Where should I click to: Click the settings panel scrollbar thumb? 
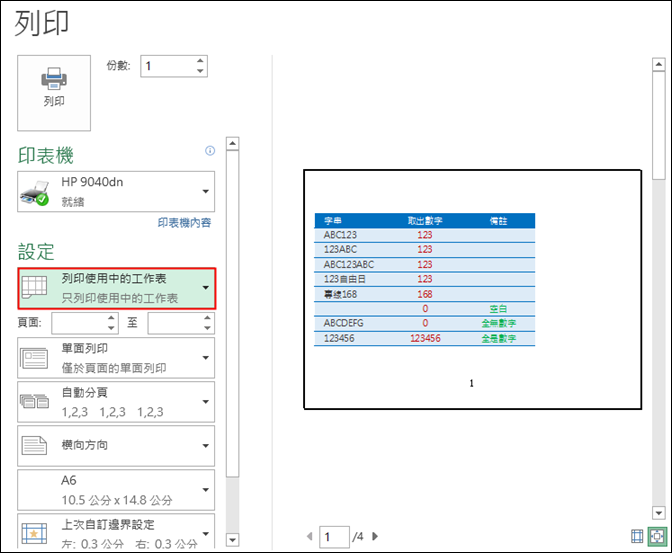pos(232,313)
